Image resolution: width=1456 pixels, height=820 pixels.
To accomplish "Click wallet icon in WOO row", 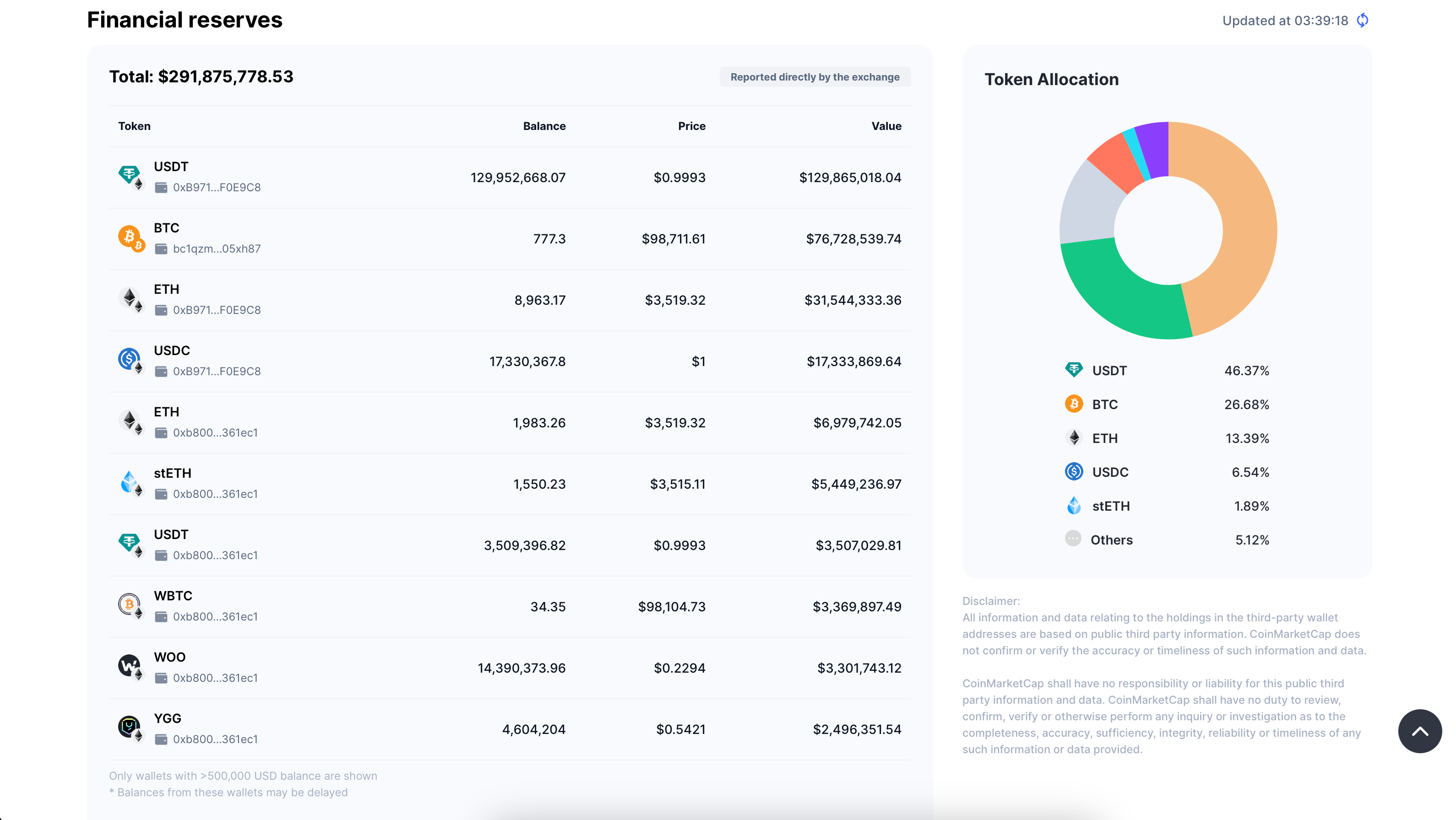I will [x=161, y=678].
